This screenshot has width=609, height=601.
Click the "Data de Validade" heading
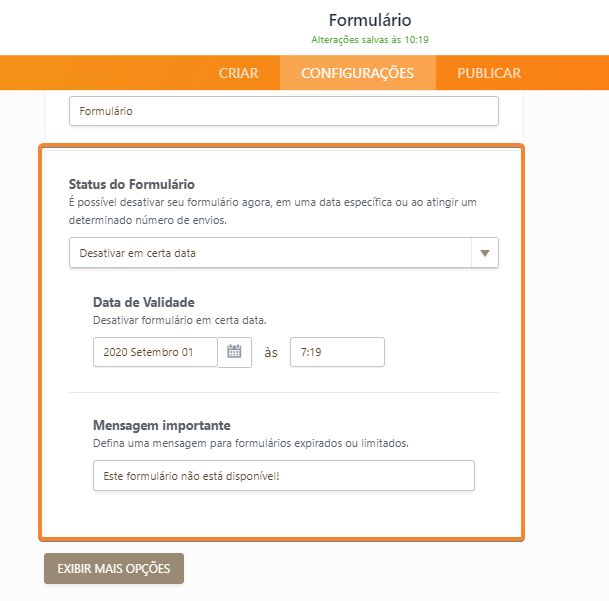143,302
